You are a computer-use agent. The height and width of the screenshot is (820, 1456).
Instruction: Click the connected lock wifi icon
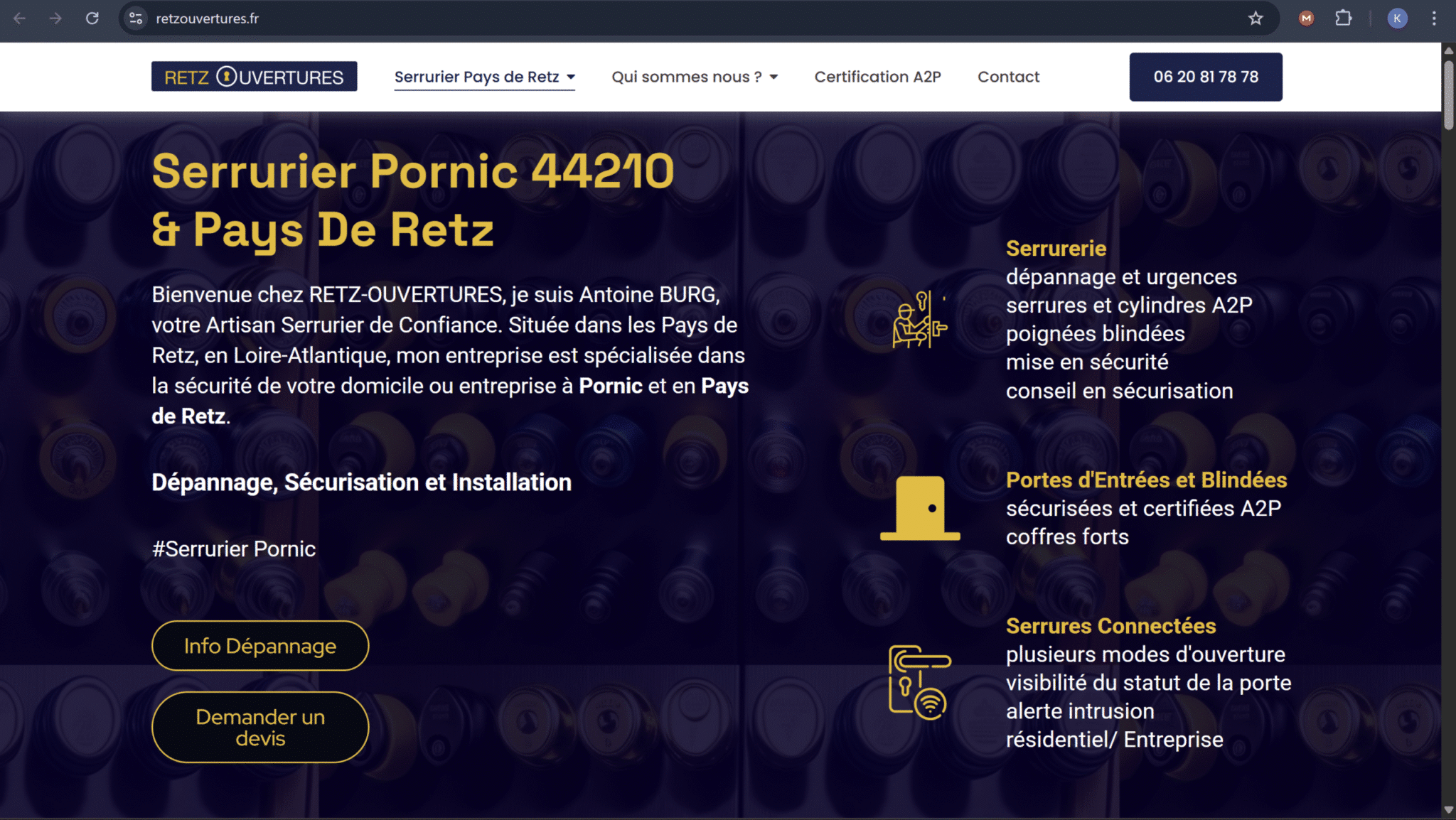coord(920,682)
